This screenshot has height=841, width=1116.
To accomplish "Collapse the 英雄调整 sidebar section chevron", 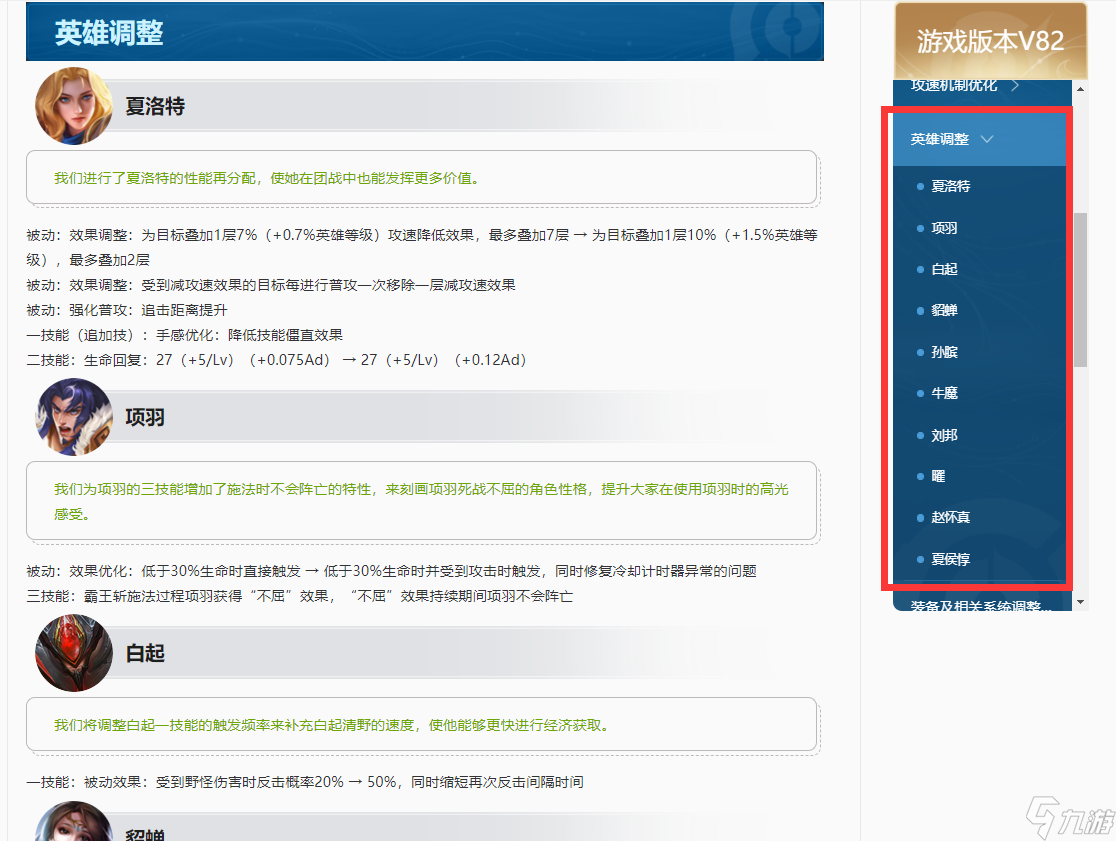I will [986, 139].
